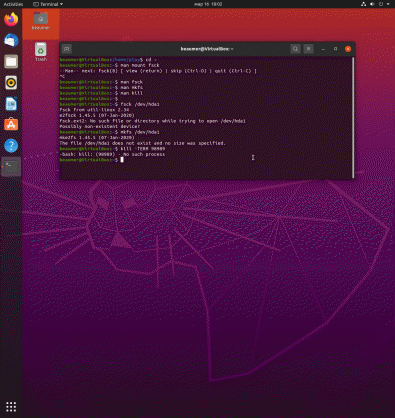Click the network status icon in top bar
The width and height of the screenshot is (395, 418).
point(363,4)
